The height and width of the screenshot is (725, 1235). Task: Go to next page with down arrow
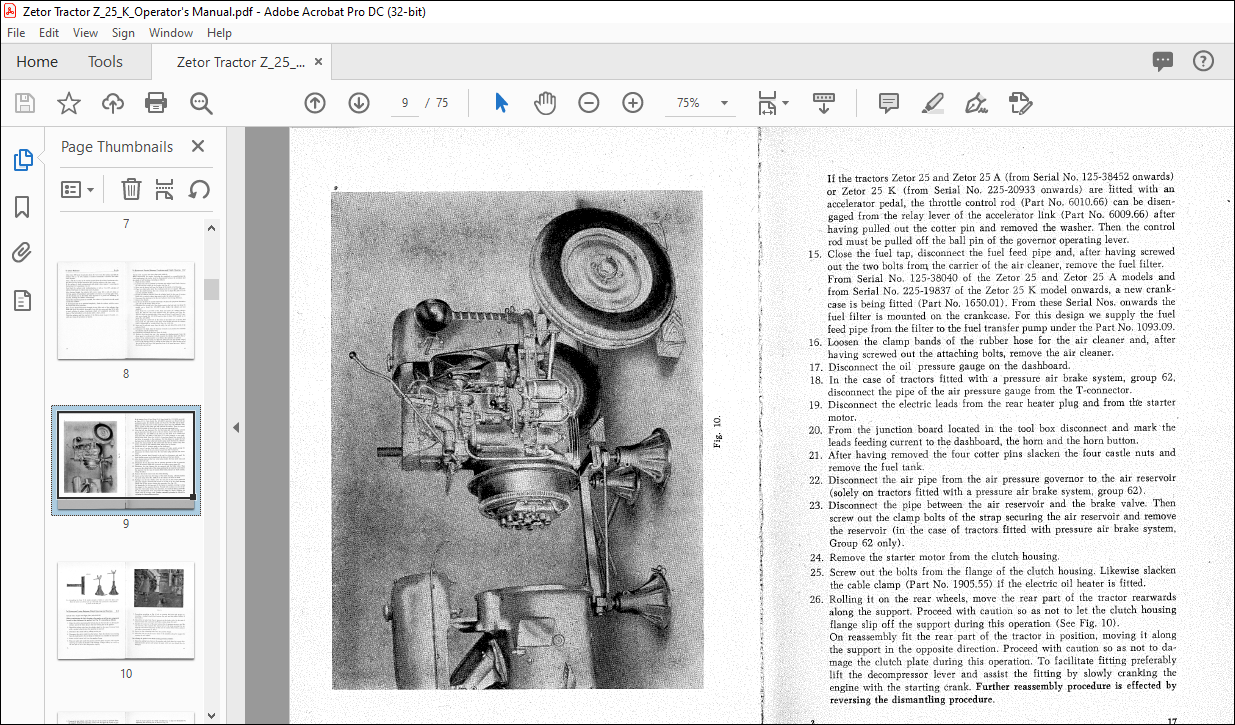tap(359, 103)
